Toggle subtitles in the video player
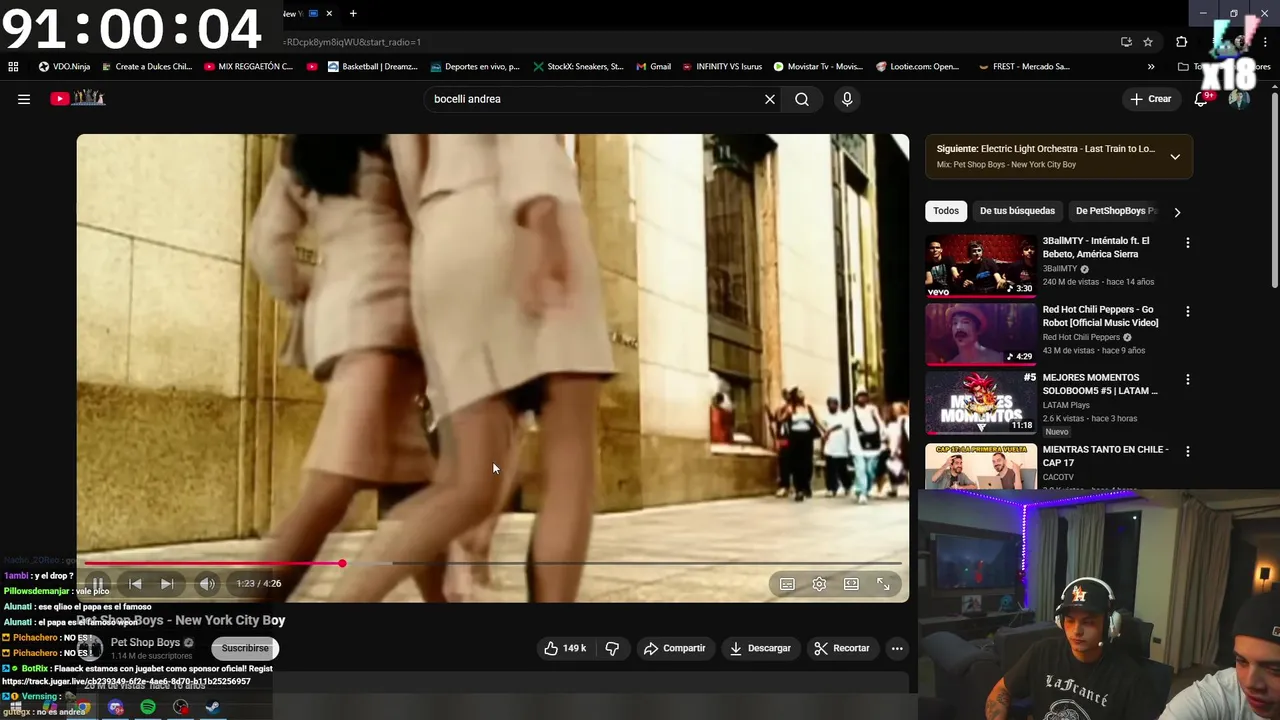 pos(787,584)
